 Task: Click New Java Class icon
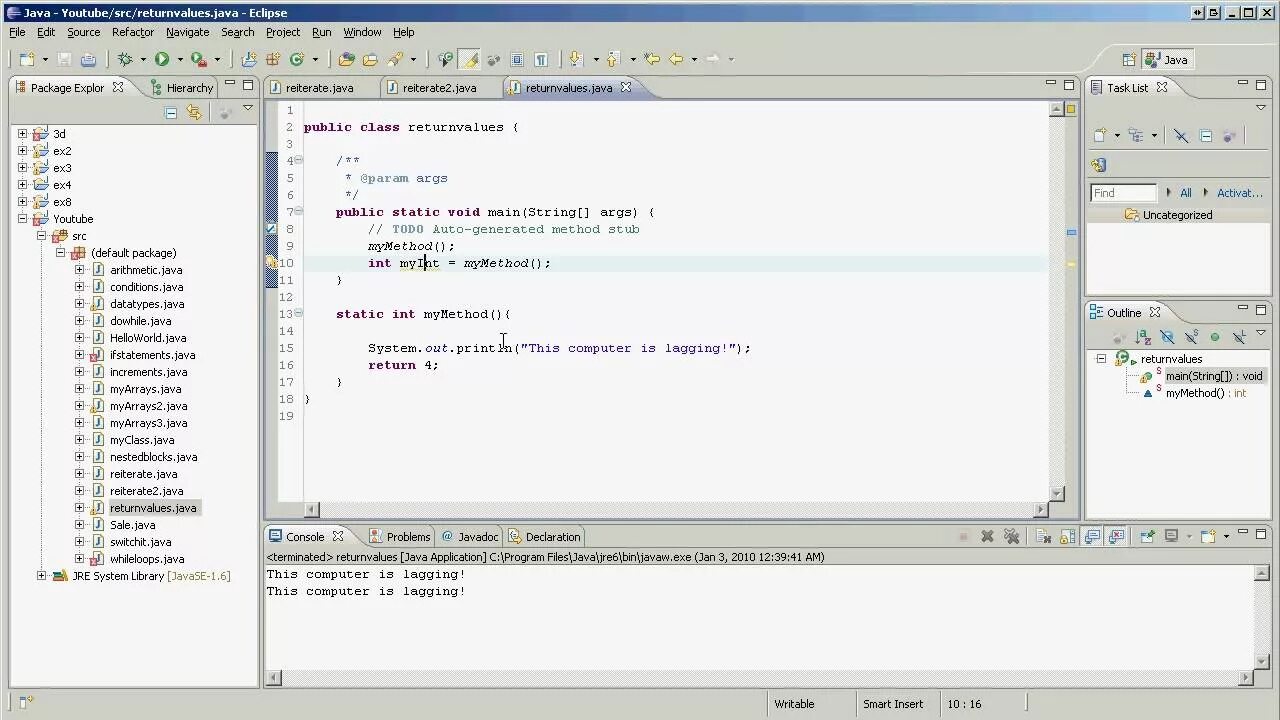[297, 60]
